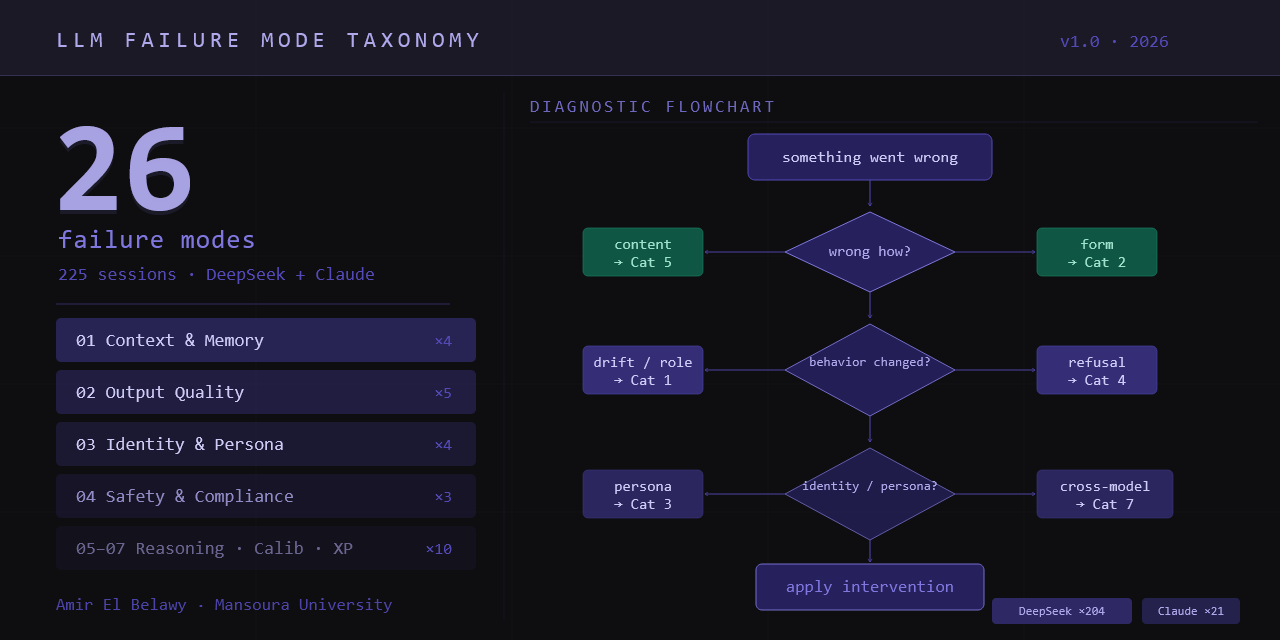The width and height of the screenshot is (1280, 640).
Task: Toggle the "DeepSeek ×204" filter chip
Action: pyautogui.click(x=1061, y=610)
